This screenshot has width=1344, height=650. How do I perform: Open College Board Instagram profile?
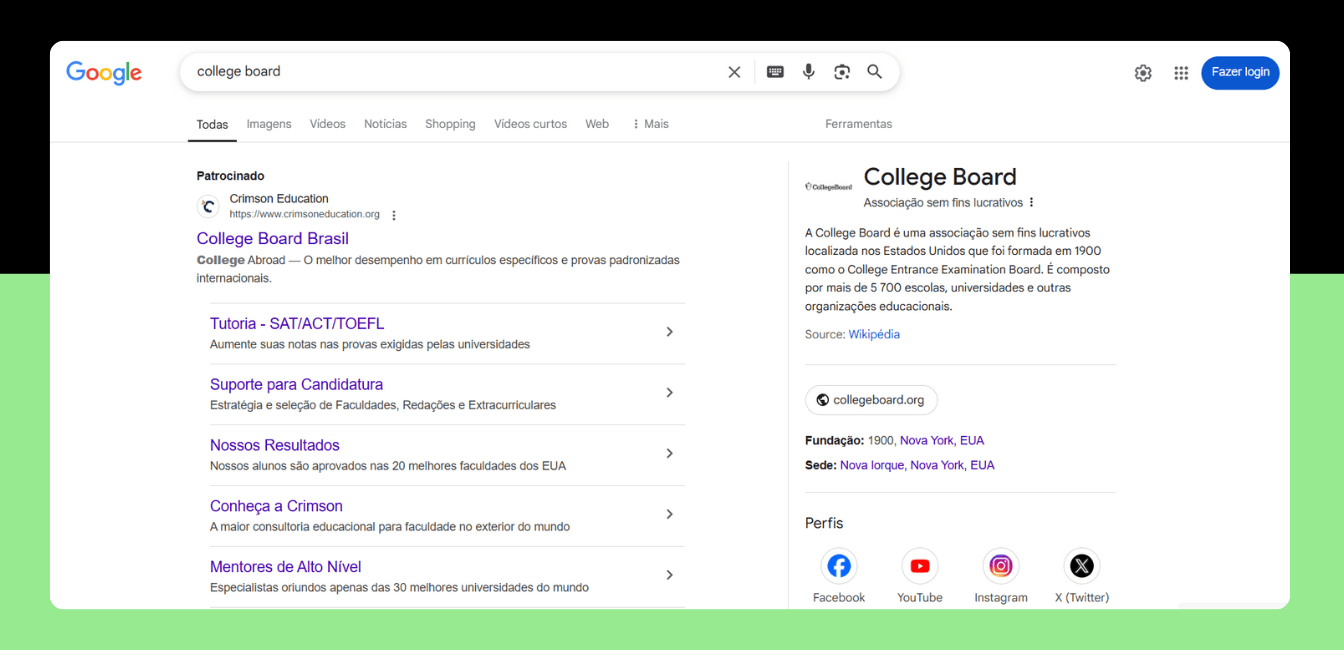click(1001, 566)
